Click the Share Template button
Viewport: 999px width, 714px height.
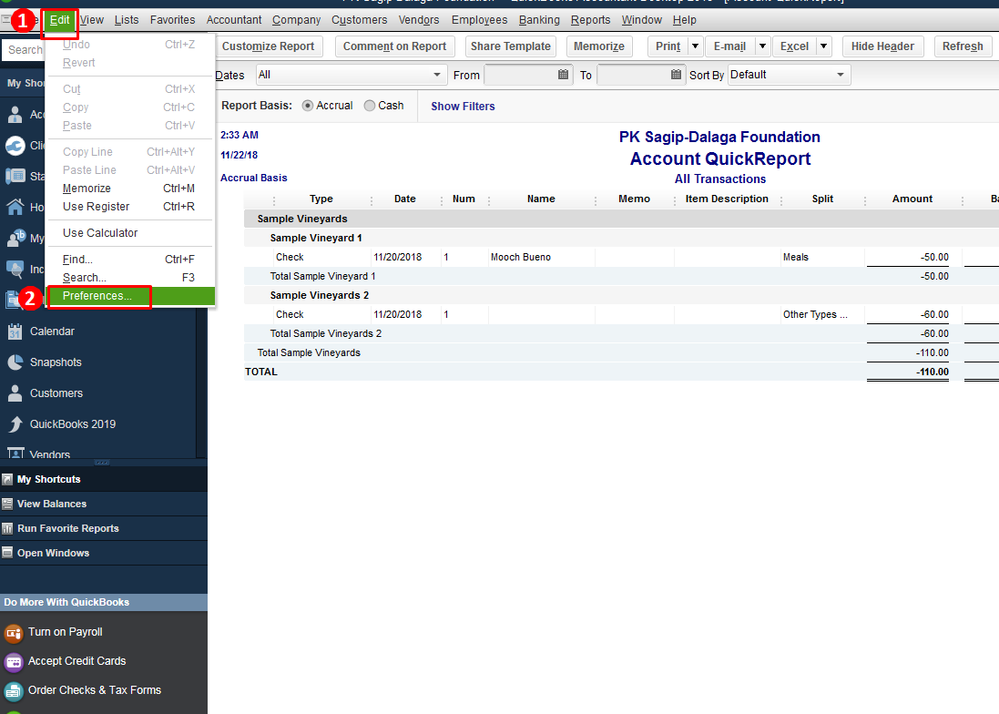coord(510,46)
